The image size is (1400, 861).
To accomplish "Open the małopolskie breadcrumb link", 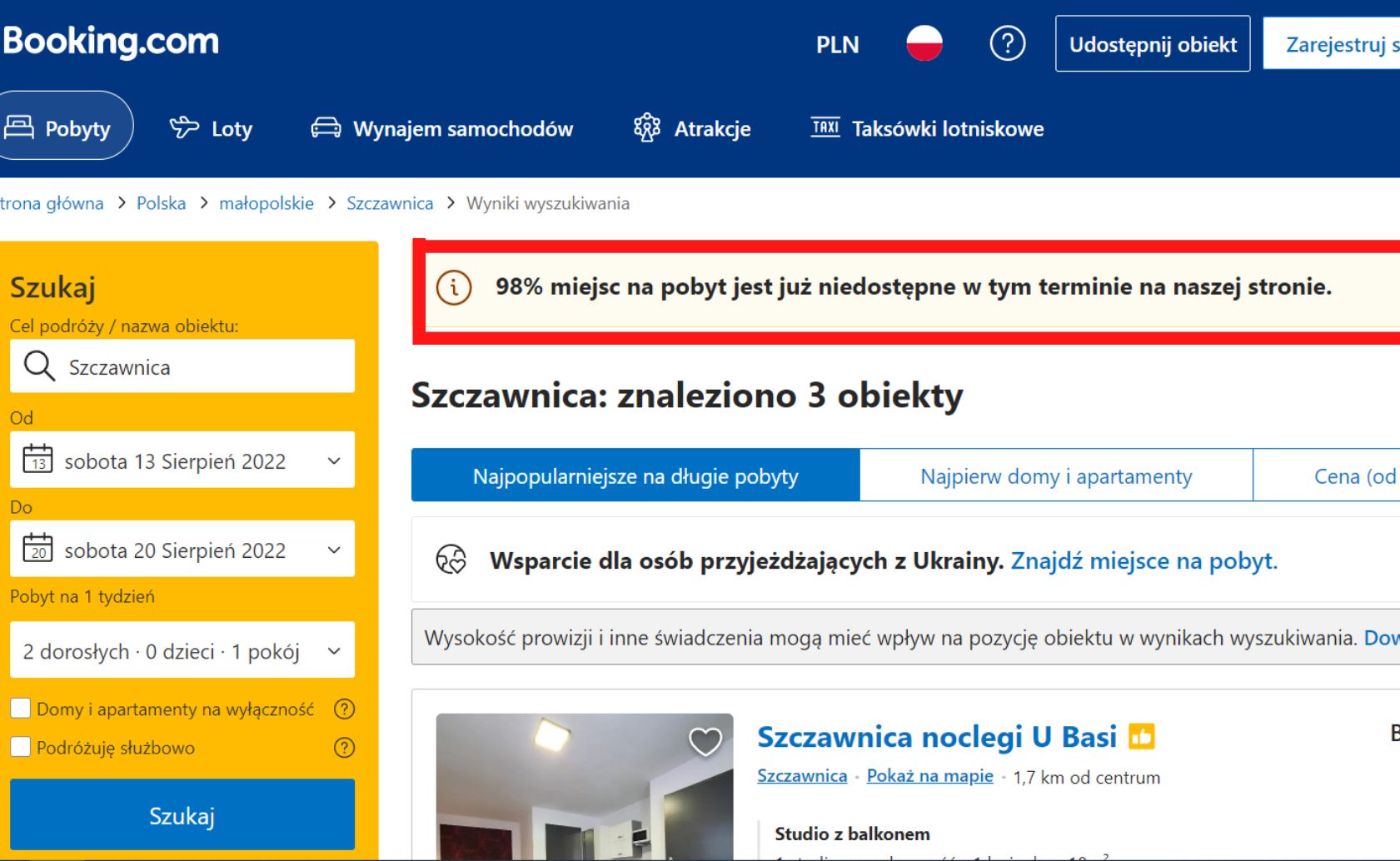I will click(267, 203).
